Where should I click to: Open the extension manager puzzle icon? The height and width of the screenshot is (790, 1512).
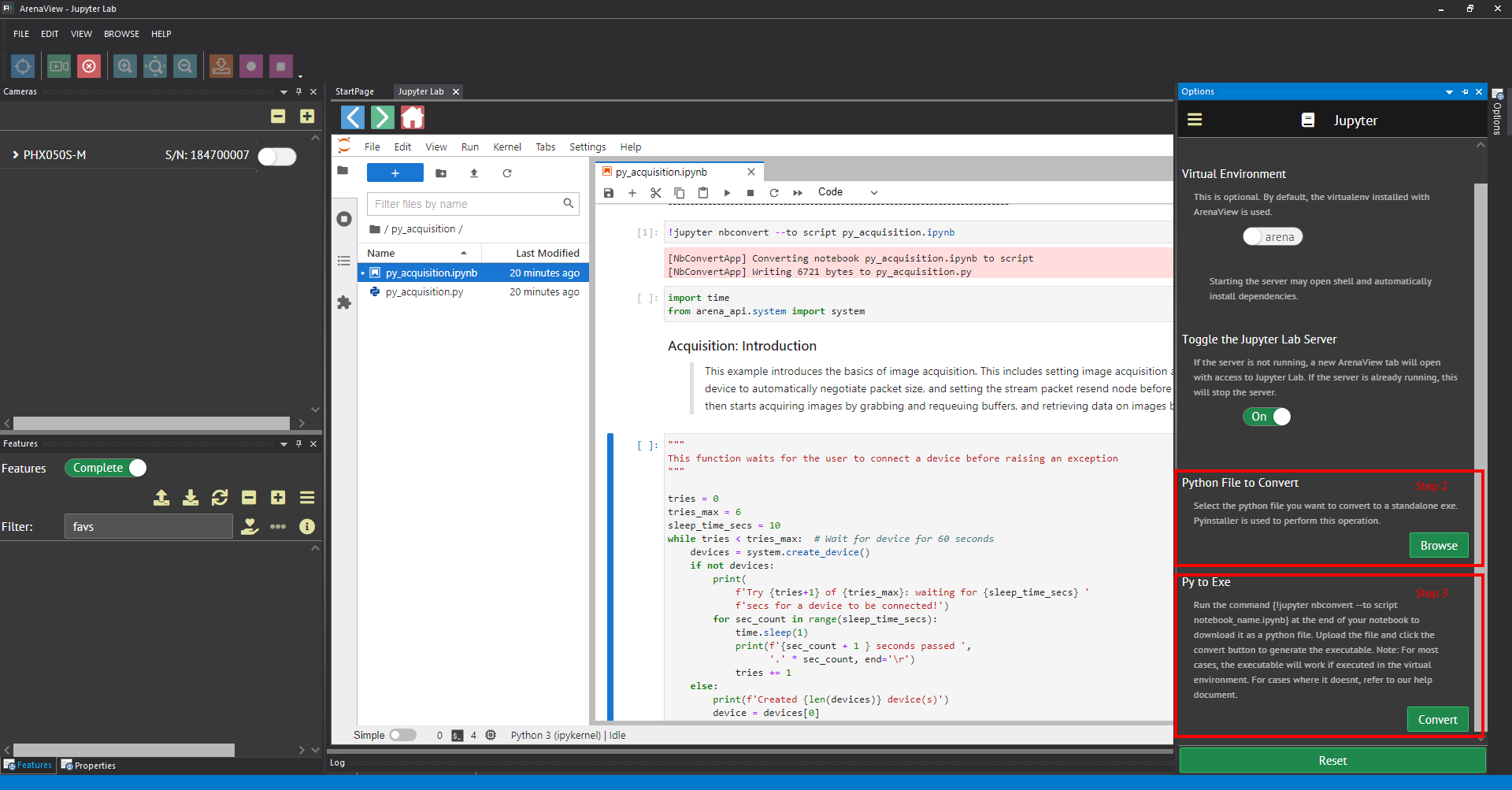(344, 302)
